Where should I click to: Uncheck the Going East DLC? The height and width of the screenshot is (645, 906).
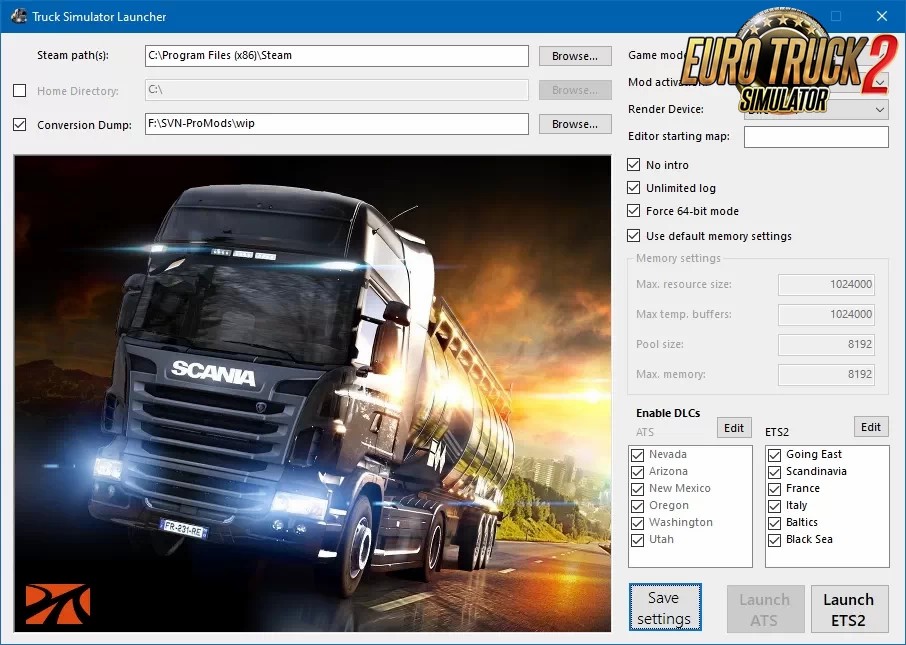point(774,455)
